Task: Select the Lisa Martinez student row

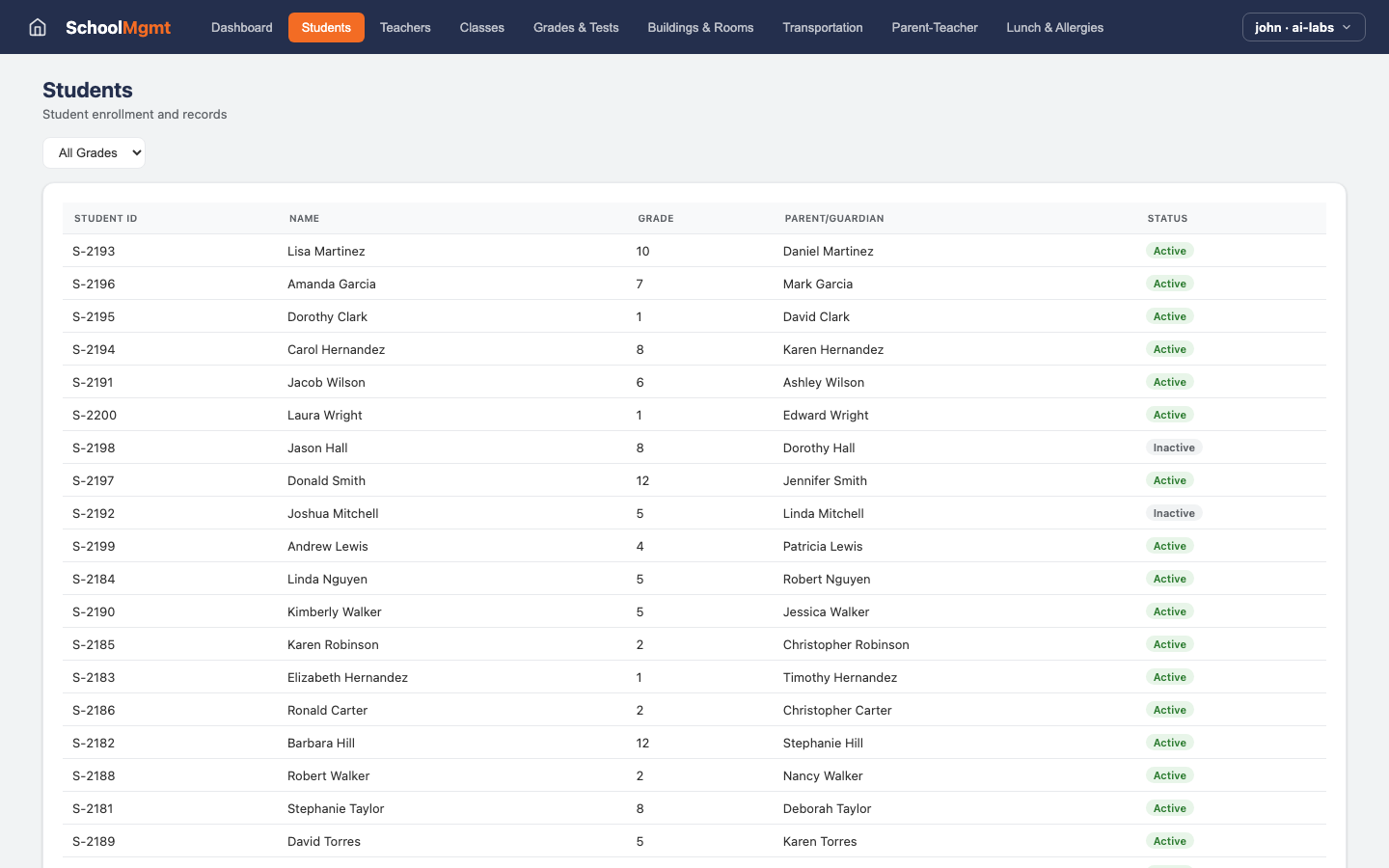Action: [326, 251]
